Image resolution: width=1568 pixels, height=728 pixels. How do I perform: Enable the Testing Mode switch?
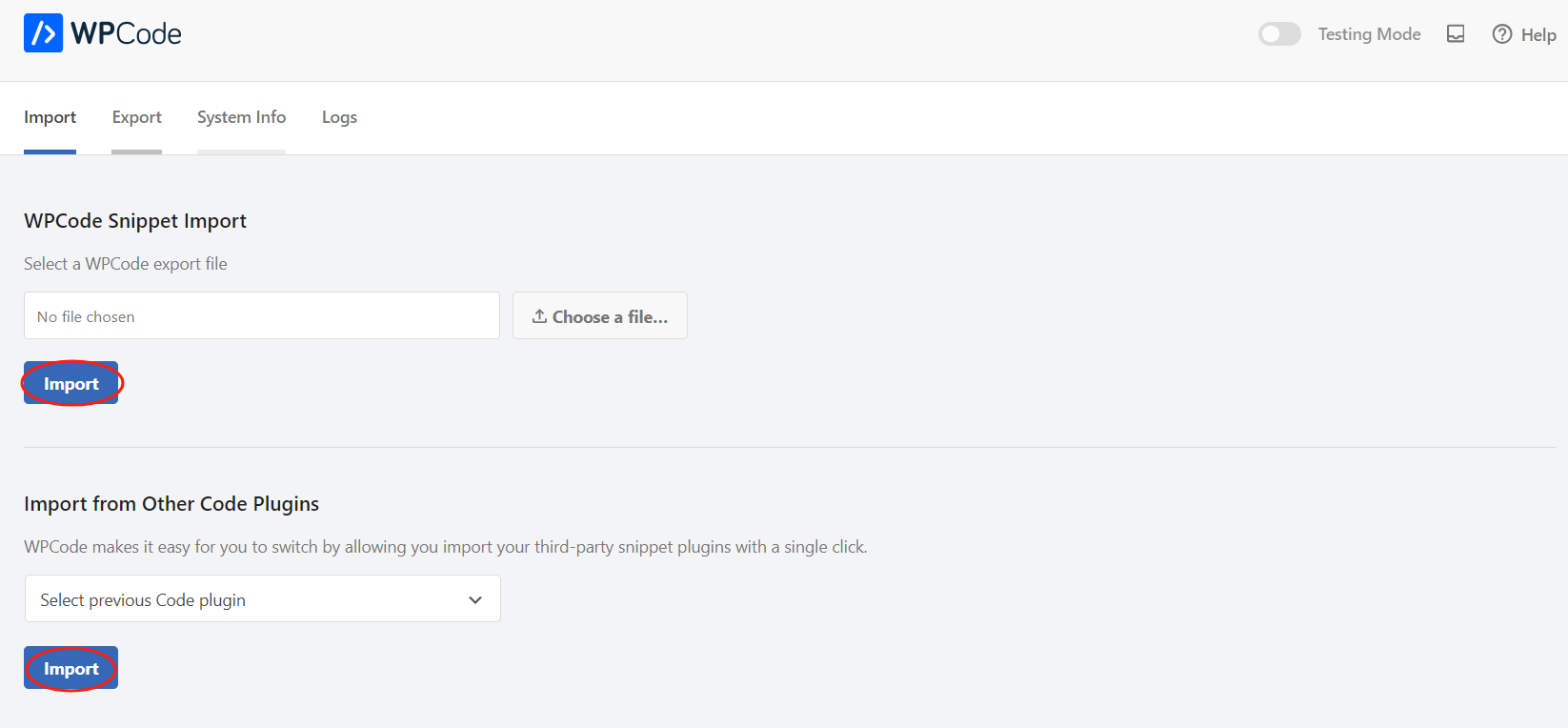[1279, 34]
